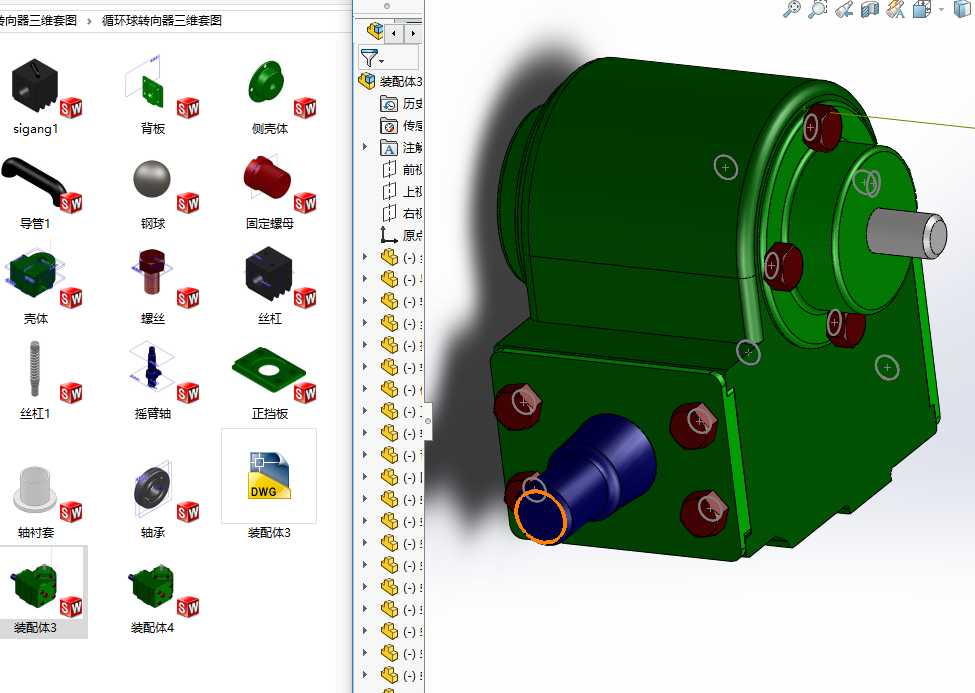
Task: Open the Section View tool
Action: pyautogui.click(x=869, y=9)
